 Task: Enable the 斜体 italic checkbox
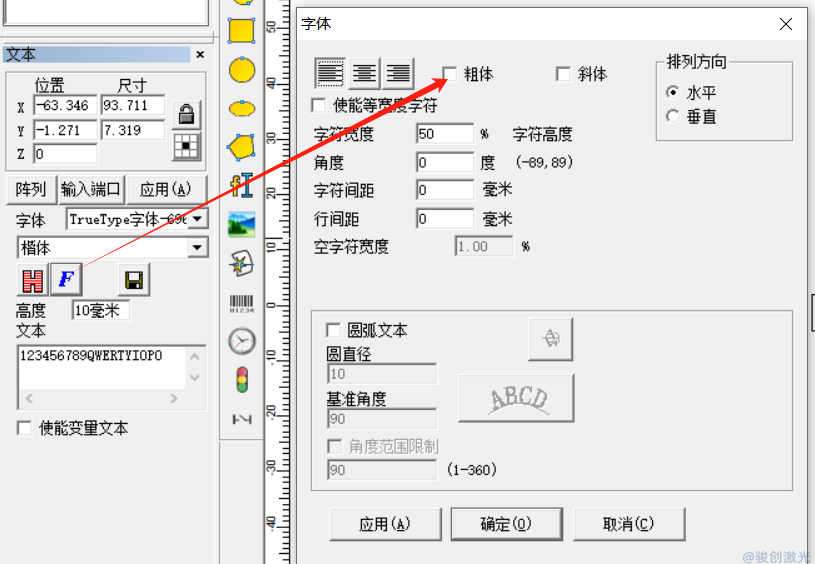563,74
